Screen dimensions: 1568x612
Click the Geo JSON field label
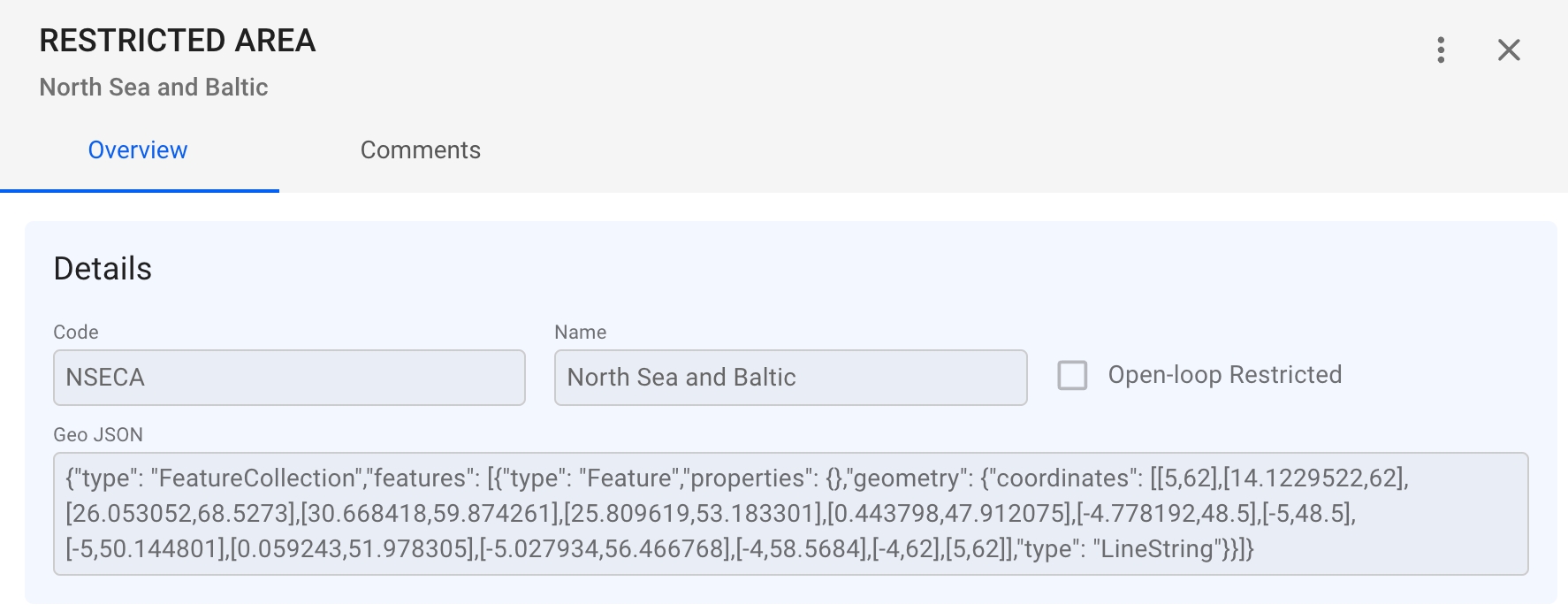[98, 435]
